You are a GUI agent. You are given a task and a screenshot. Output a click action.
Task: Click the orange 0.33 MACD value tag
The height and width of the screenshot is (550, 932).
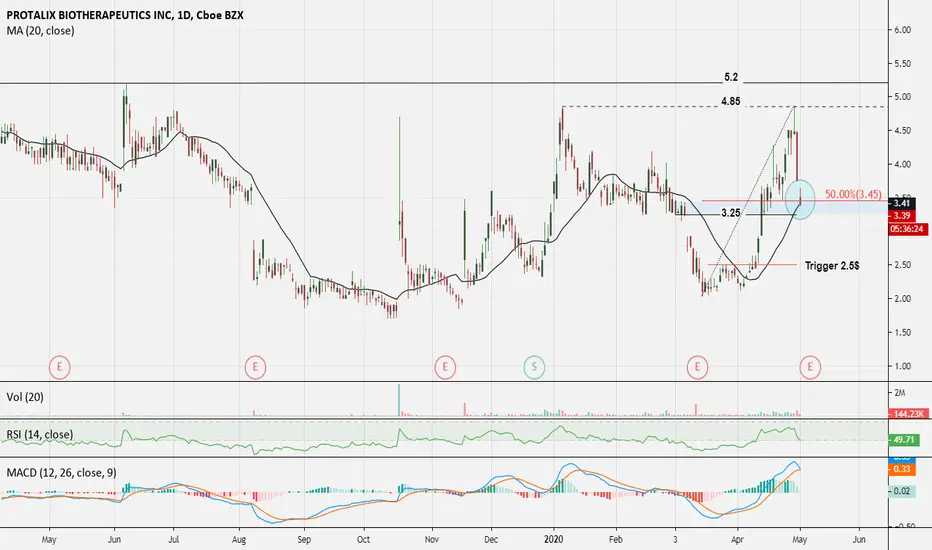coord(902,470)
